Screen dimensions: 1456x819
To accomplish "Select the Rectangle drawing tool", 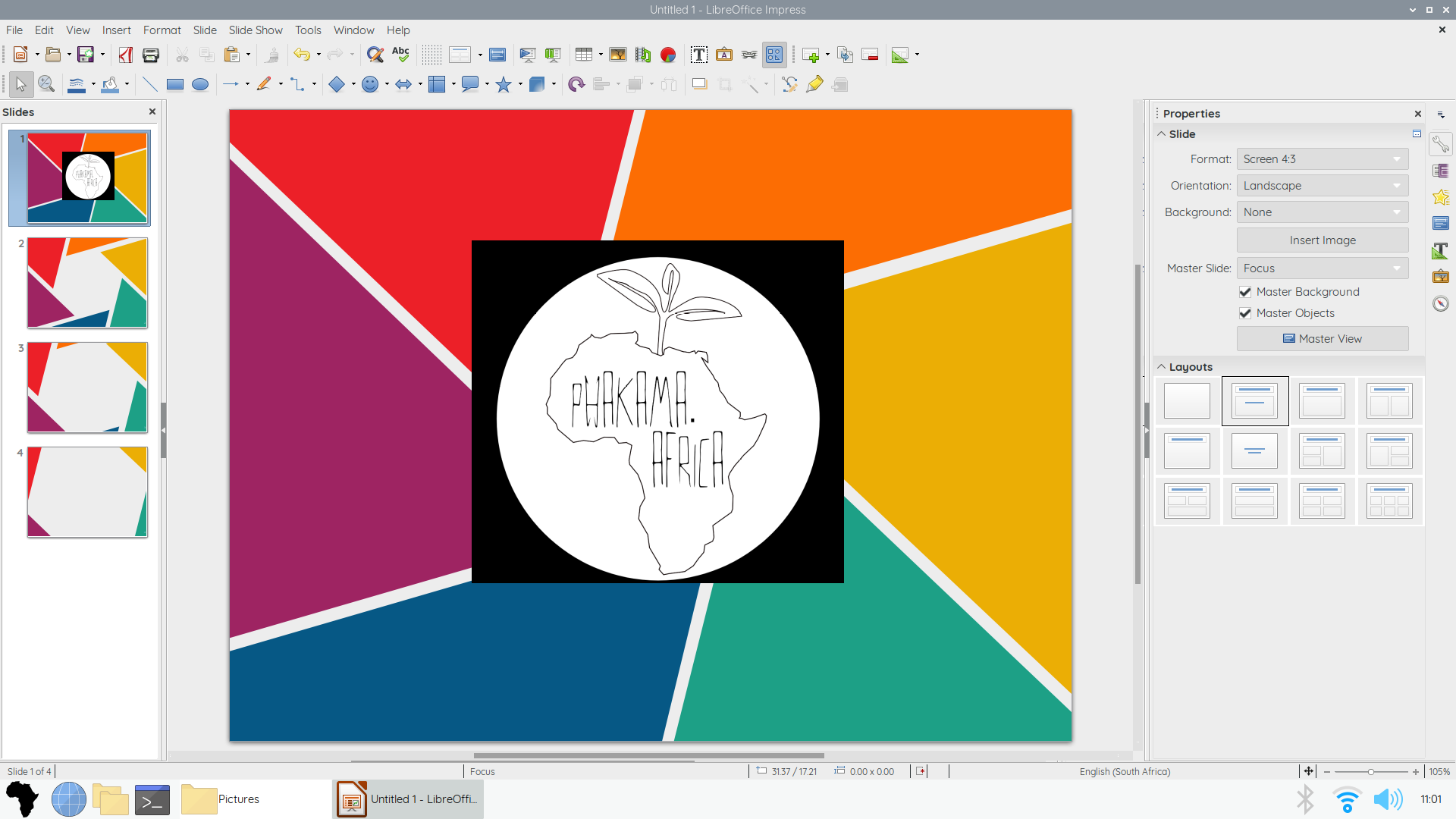I will [x=175, y=85].
